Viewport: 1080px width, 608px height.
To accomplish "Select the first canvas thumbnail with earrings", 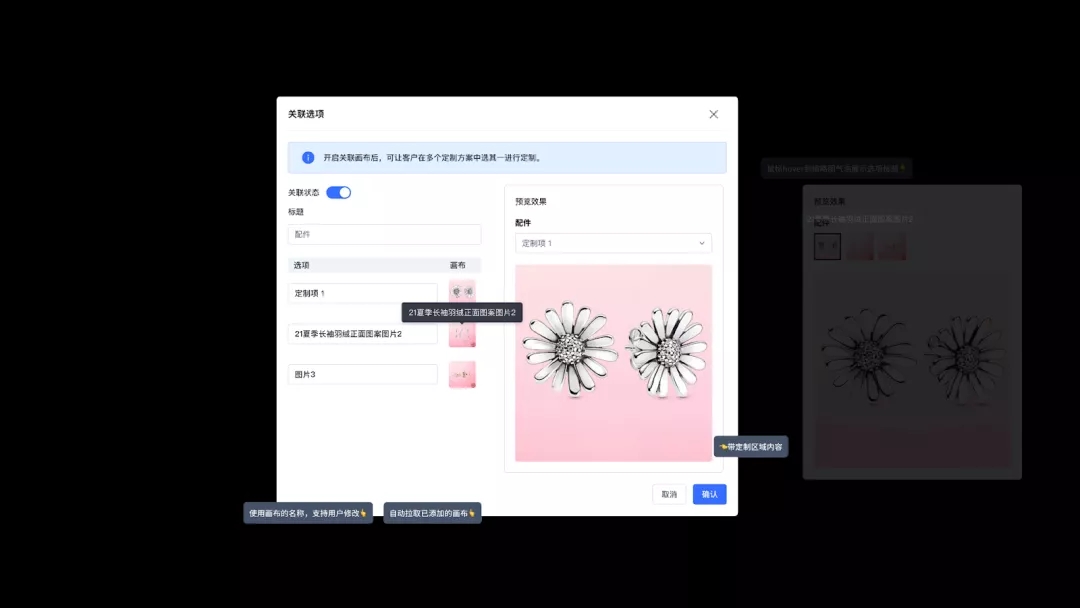I will coord(462,291).
